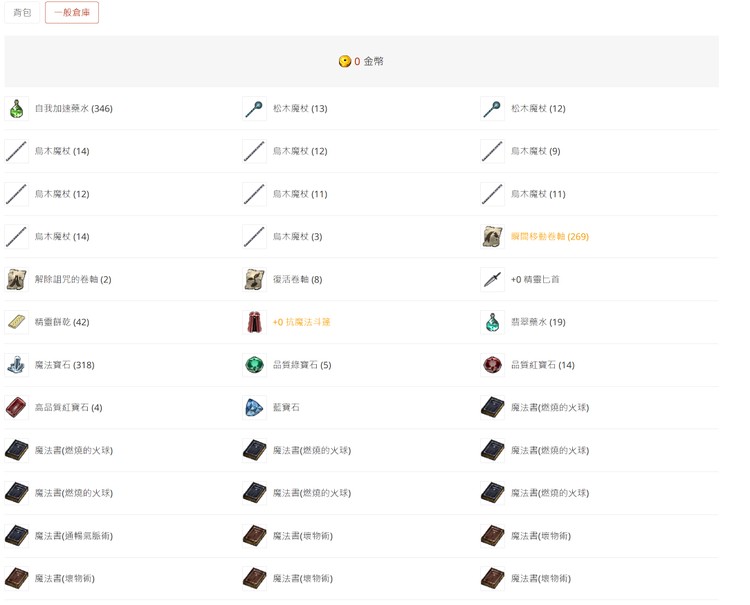Click the green potion icon for 自我加速藥水
750x605 pixels.
(17, 109)
